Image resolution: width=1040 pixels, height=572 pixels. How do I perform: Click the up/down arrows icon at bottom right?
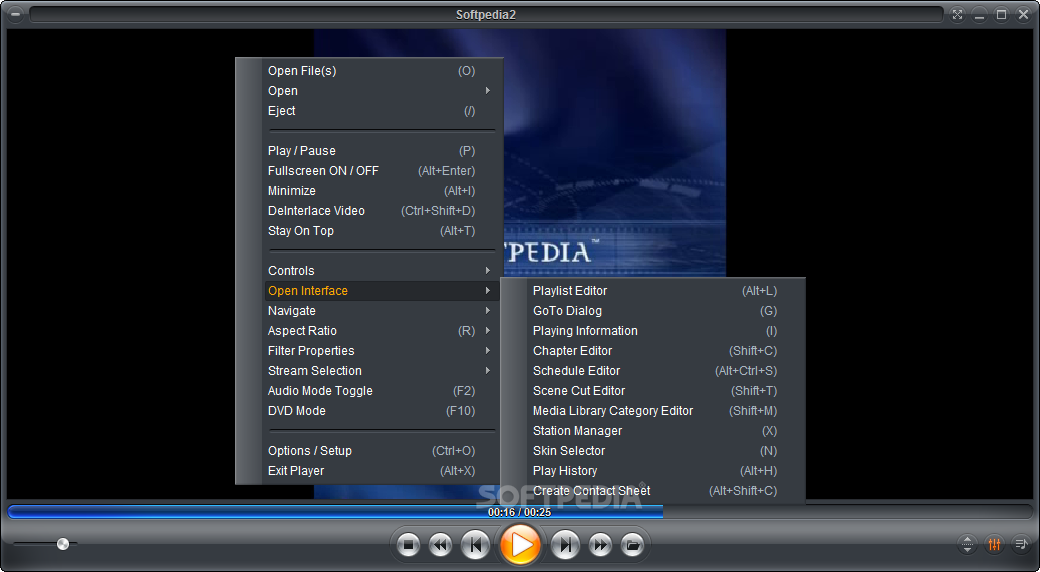[x=967, y=545]
